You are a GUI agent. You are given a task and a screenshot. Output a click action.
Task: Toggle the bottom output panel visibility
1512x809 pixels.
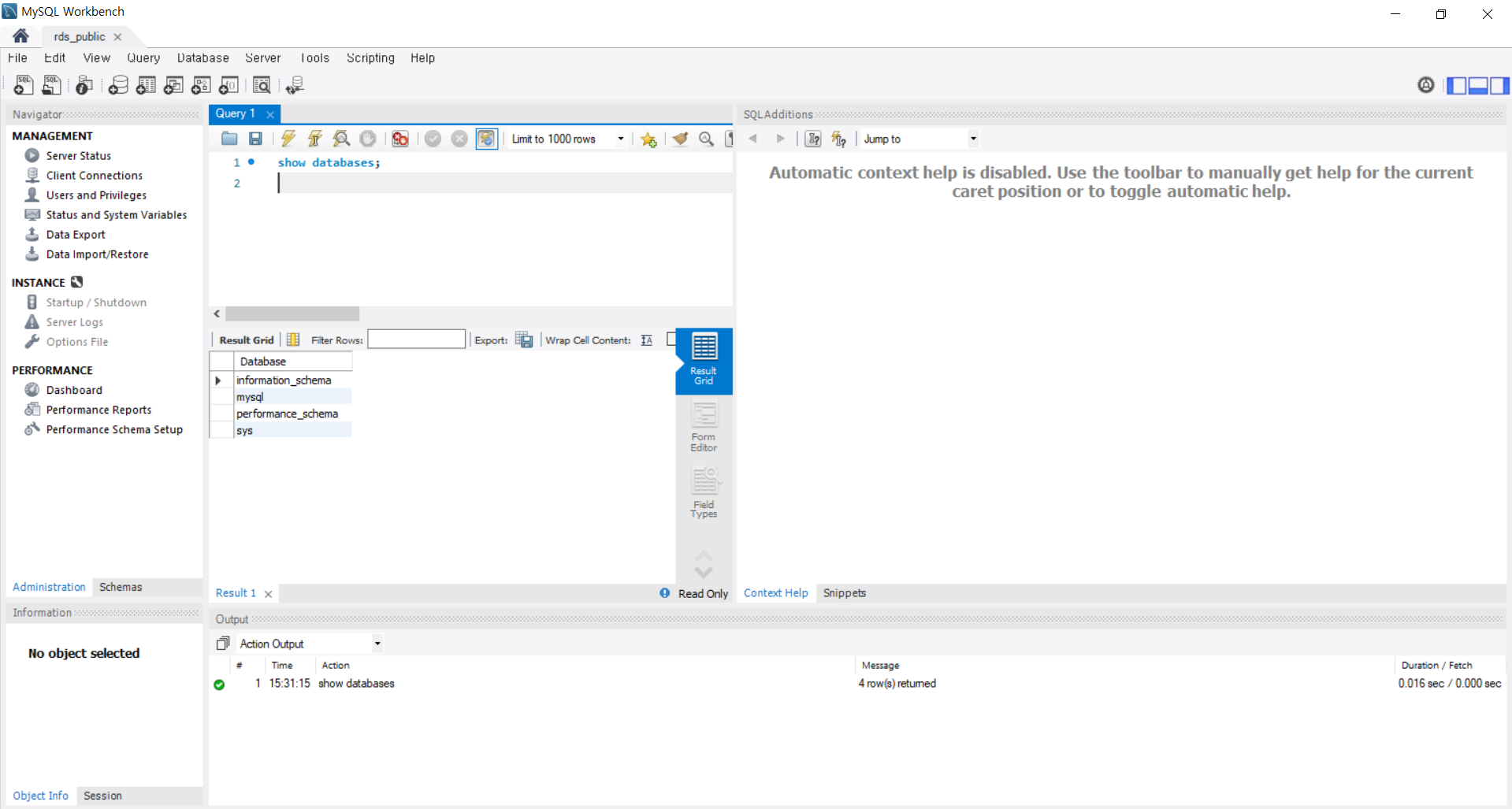pos(1478,85)
